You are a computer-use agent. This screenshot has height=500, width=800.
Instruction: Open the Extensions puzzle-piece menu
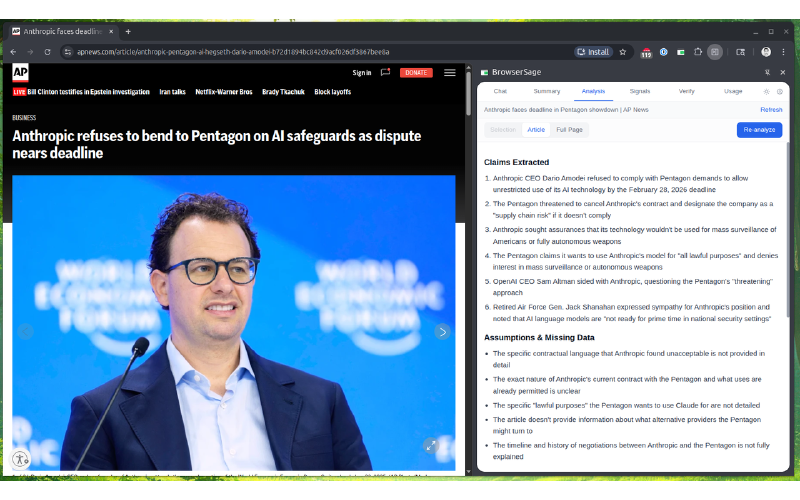tap(697, 52)
